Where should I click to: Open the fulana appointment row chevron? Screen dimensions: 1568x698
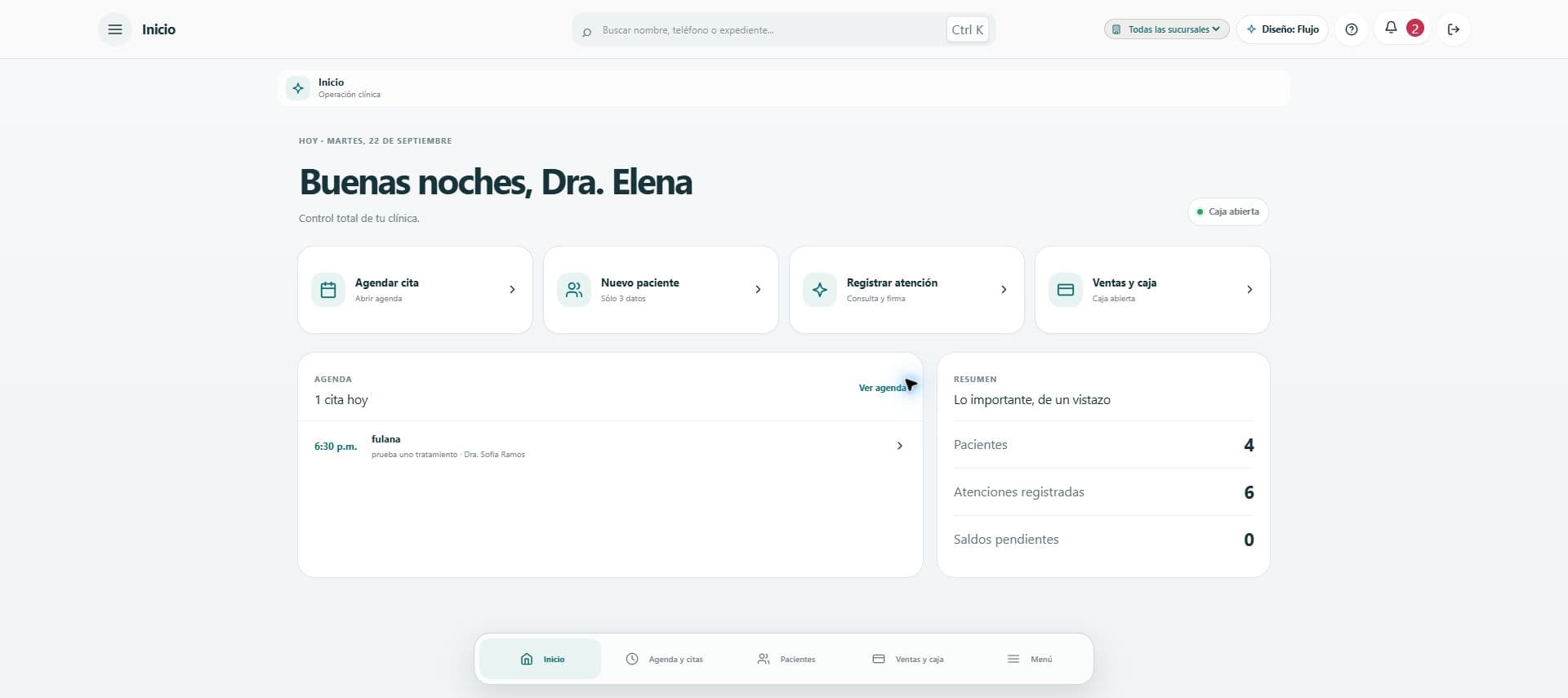point(900,446)
